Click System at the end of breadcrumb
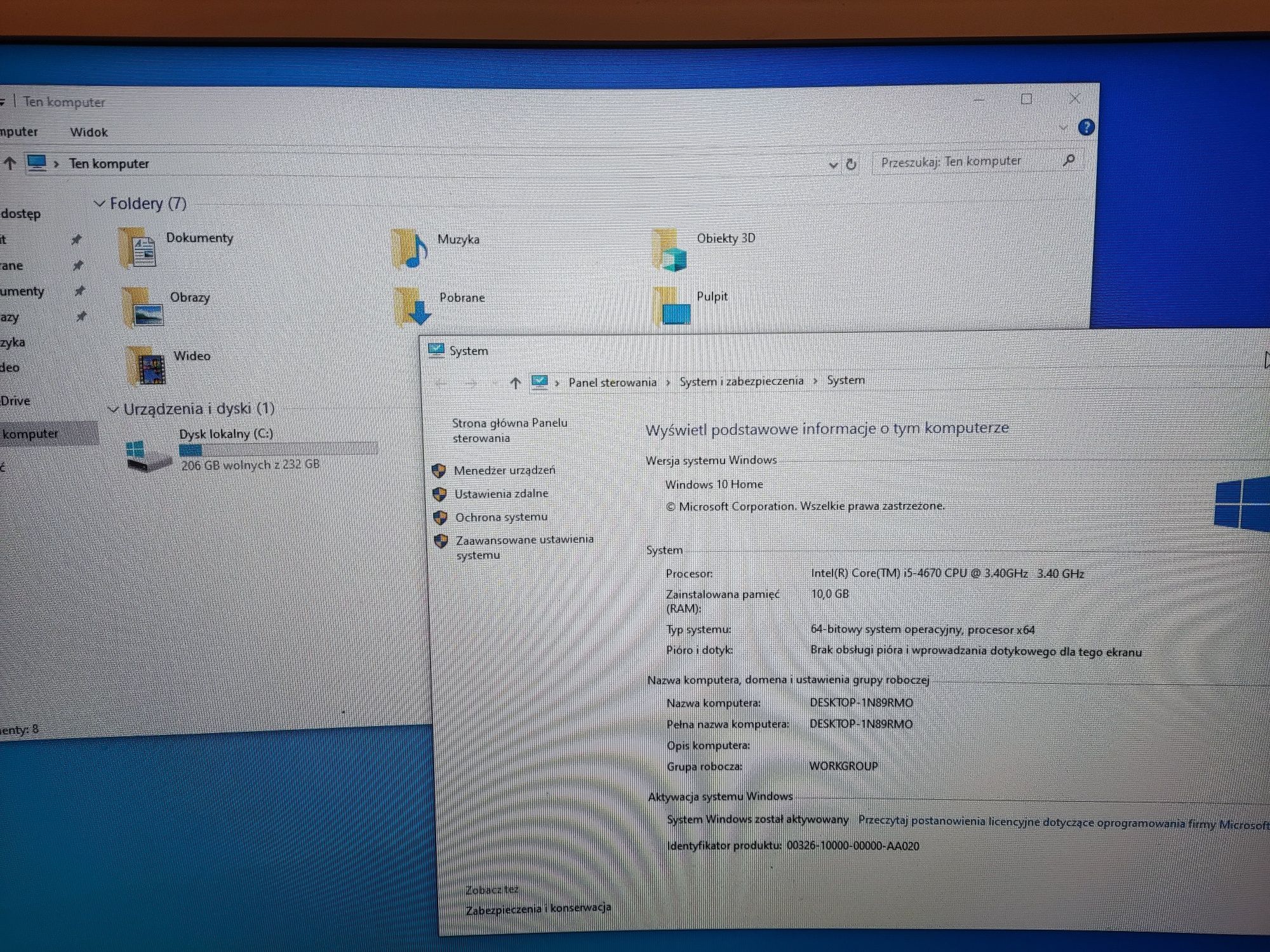1270x952 pixels. (x=845, y=380)
